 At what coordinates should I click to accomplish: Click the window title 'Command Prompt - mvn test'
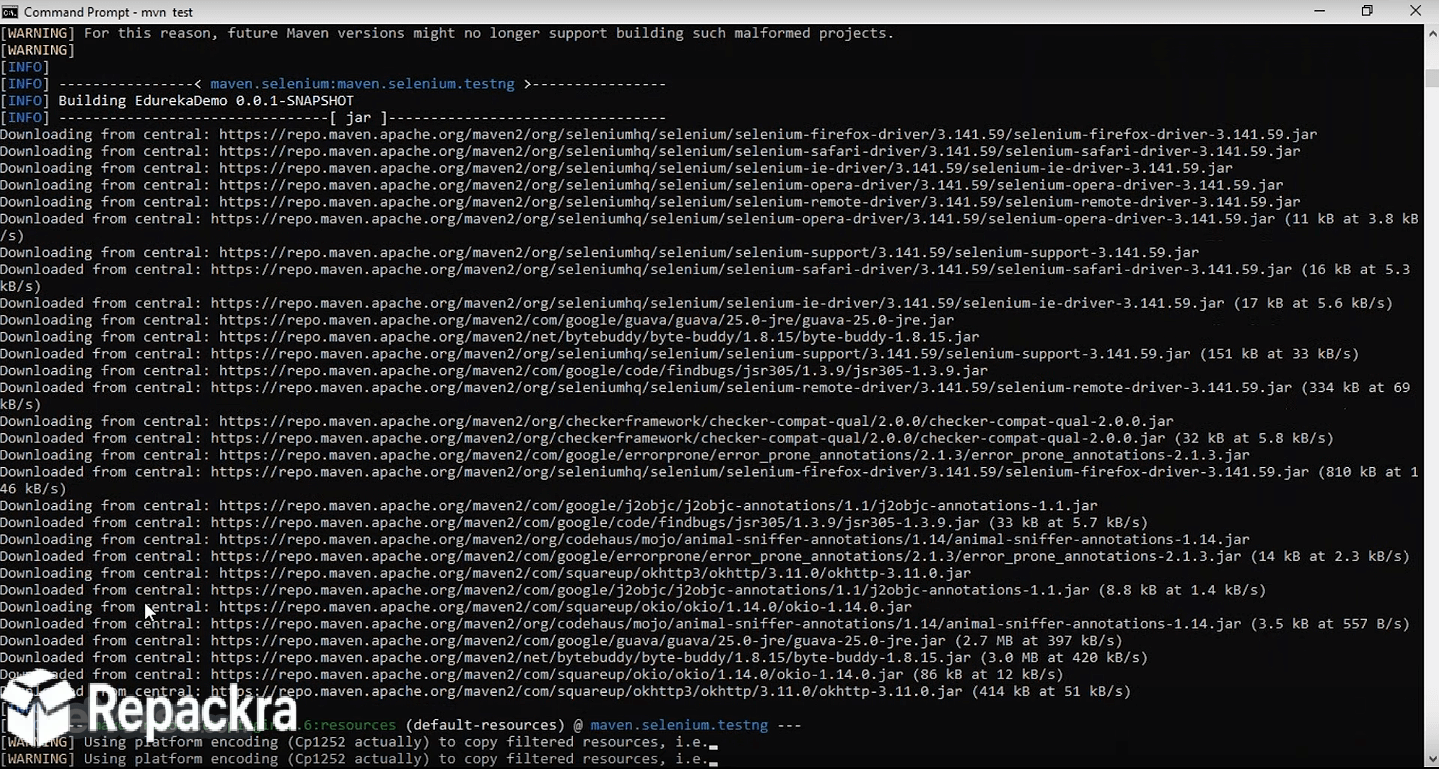pos(109,12)
